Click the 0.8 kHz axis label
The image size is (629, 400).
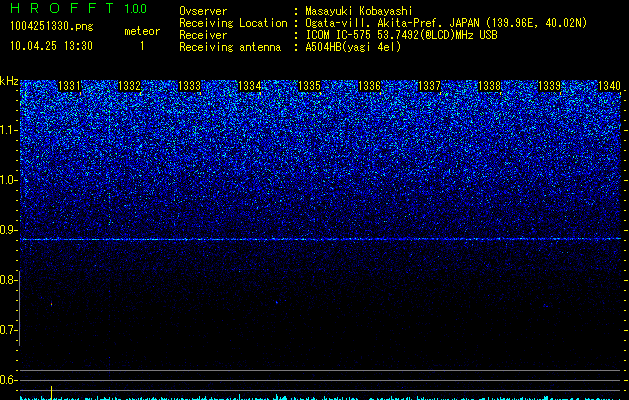pos(8,280)
